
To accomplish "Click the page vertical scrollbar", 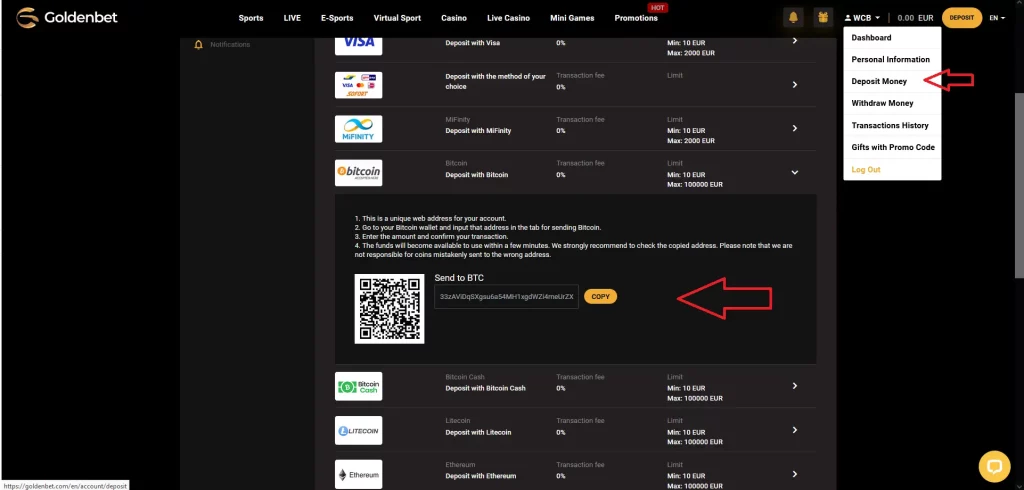I will pyautogui.click(x=1019, y=184).
